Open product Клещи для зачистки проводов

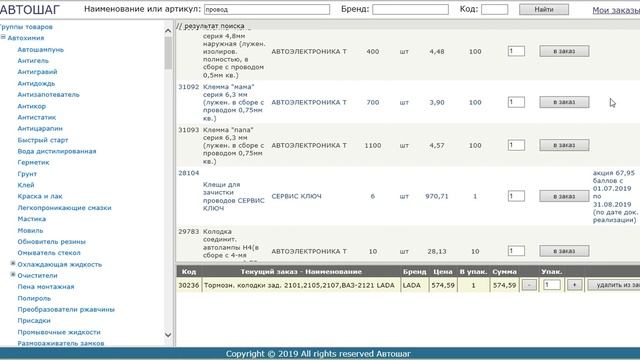(233, 196)
